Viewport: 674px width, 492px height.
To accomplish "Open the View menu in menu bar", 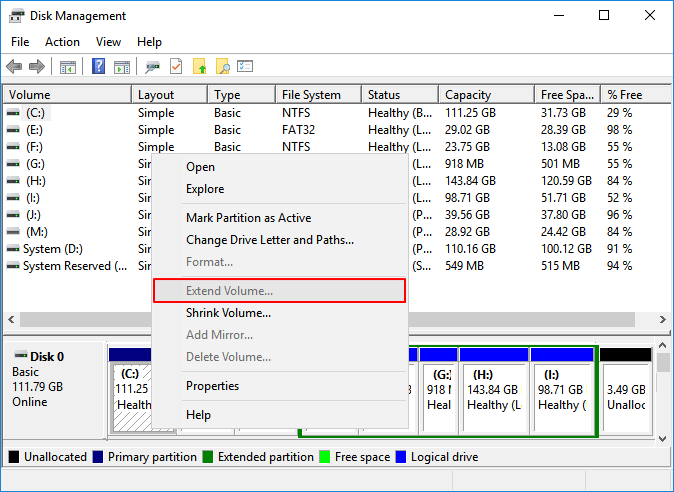I will pyautogui.click(x=108, y=42).
